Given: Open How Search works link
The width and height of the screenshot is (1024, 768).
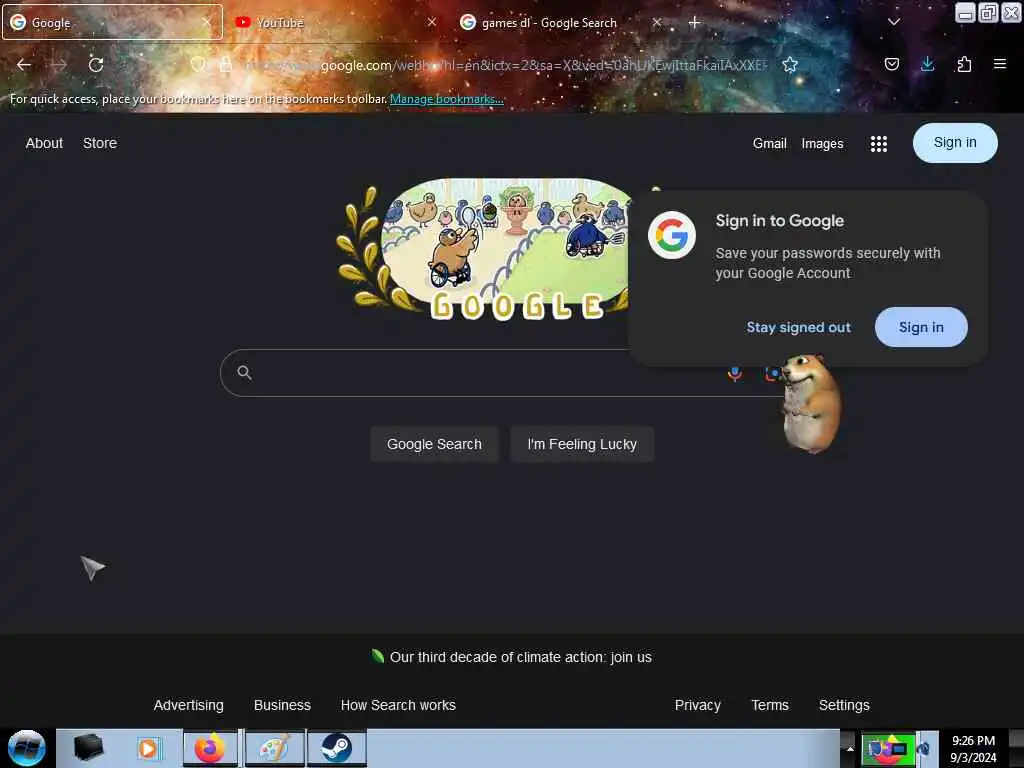Looking at the screenshot, I should point(398,705).
